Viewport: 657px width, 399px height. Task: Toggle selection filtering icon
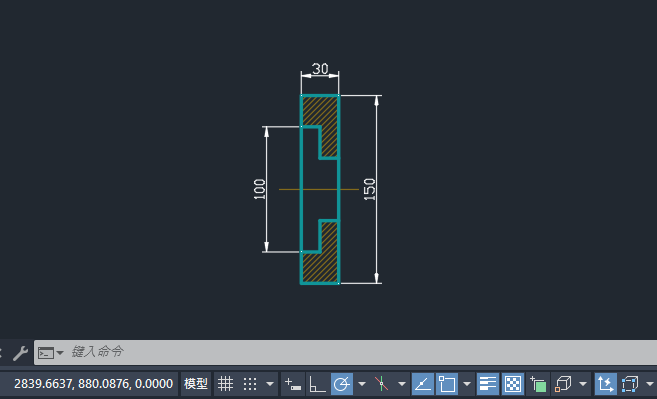(629, 383)
